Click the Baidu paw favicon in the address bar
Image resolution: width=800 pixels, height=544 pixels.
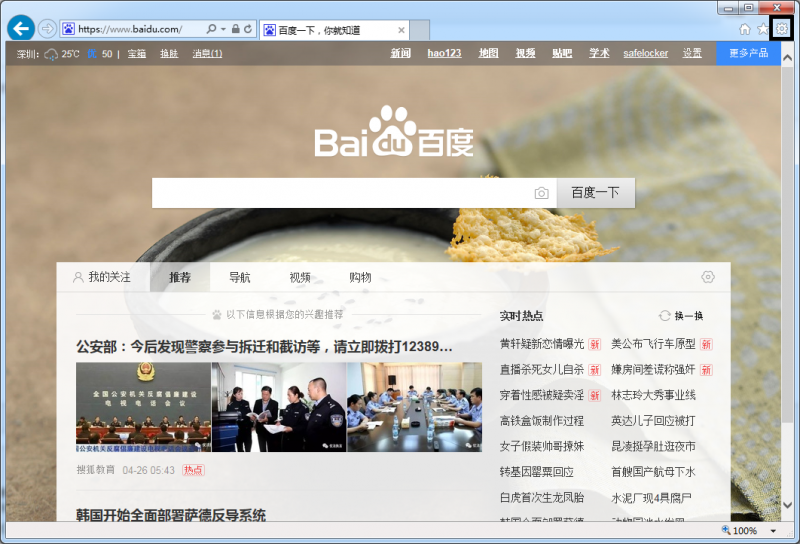pyautogui.click(x=68, y=29)
